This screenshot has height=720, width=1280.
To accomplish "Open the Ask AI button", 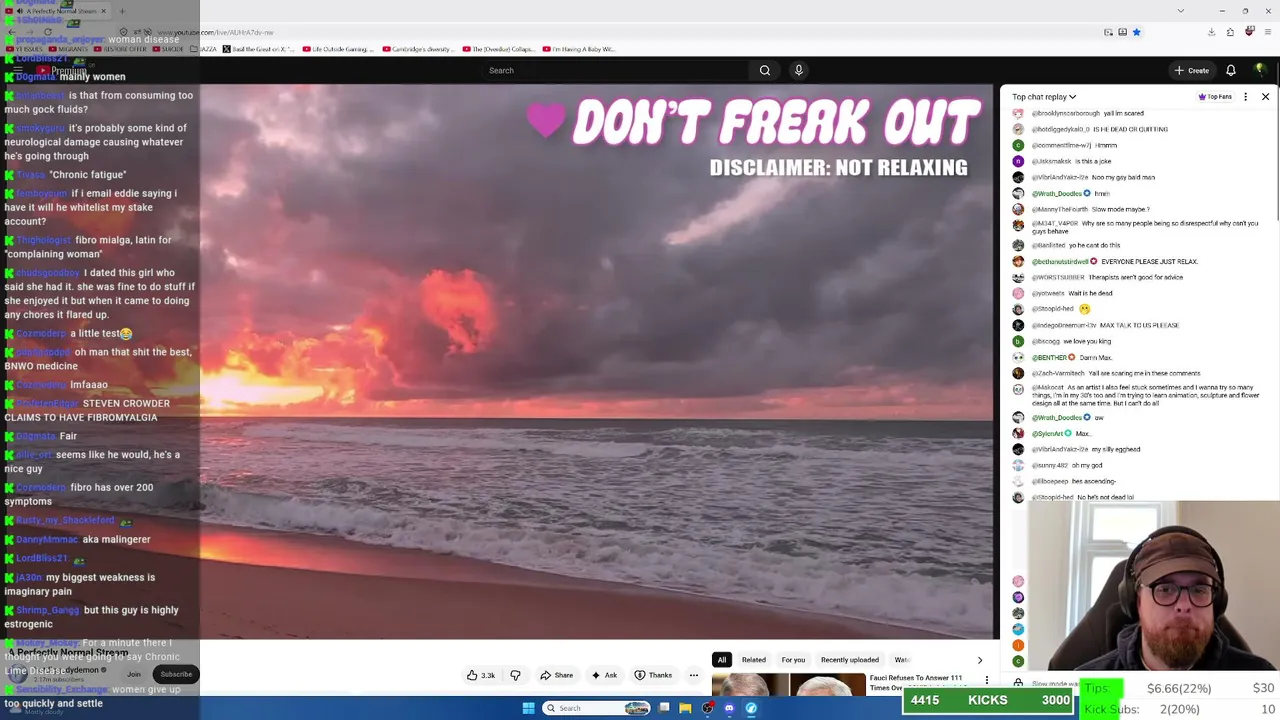I will [604, 675].
